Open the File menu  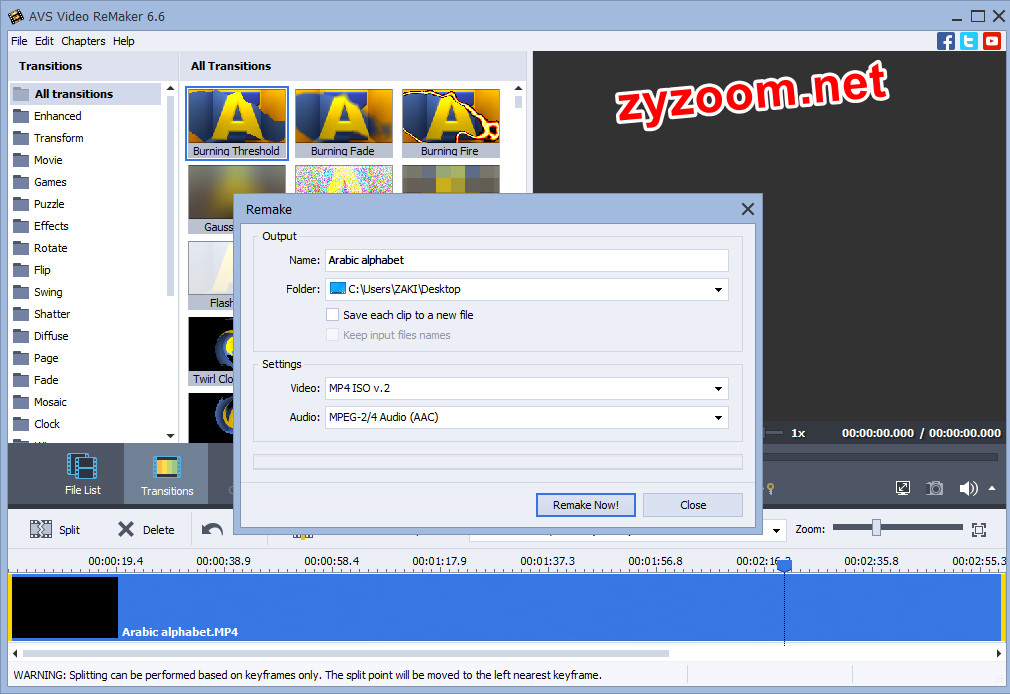point(19,41)
